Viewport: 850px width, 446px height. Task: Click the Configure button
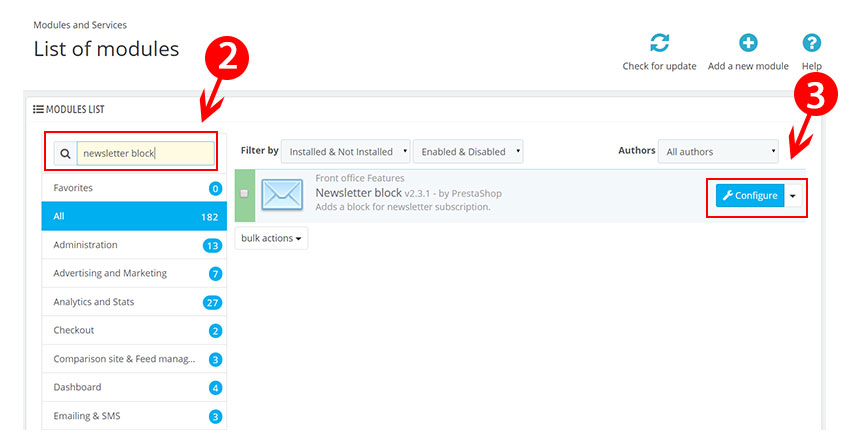point(750,196)
